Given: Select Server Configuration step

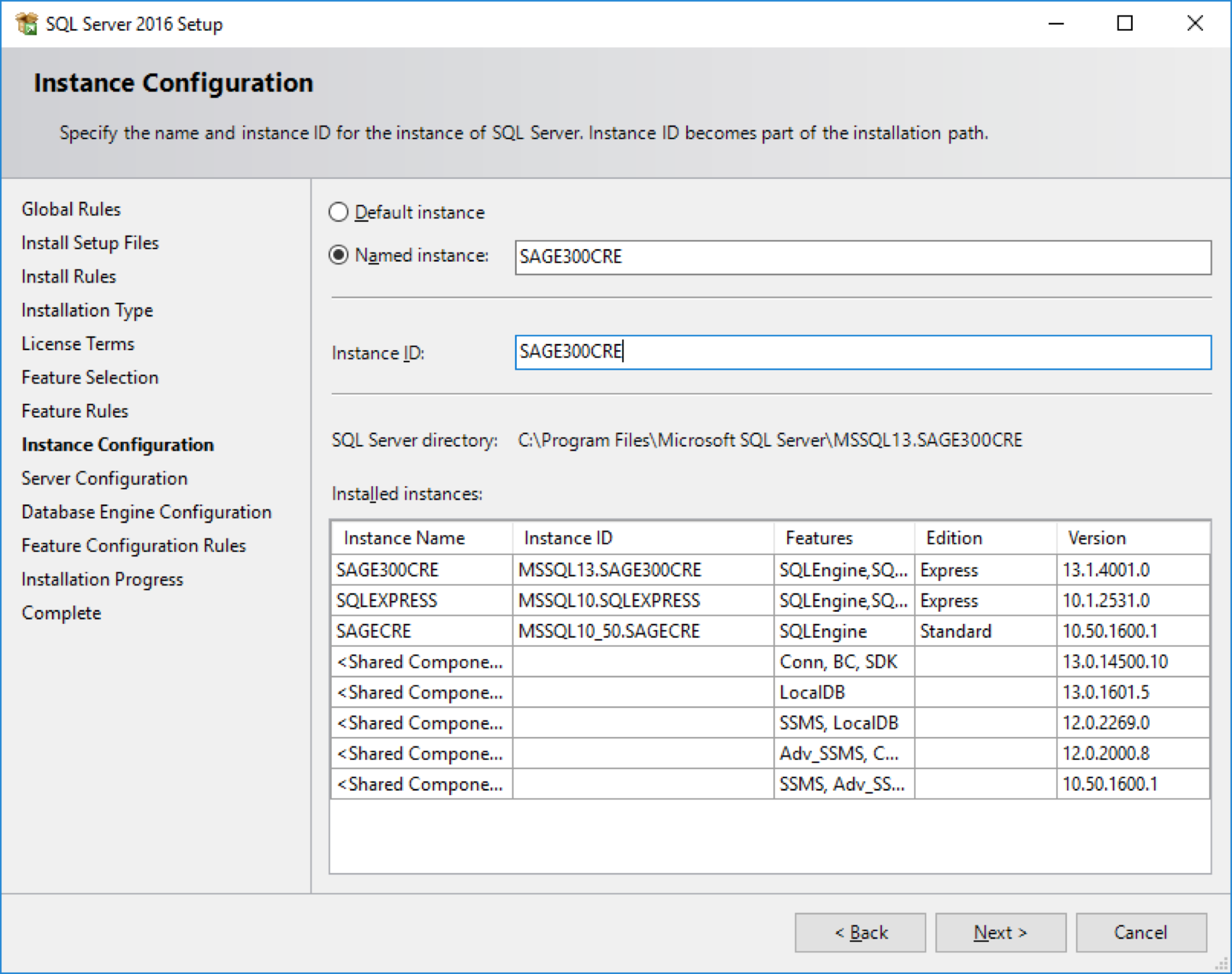Looking at the screenshot, I should pos(104,478).
